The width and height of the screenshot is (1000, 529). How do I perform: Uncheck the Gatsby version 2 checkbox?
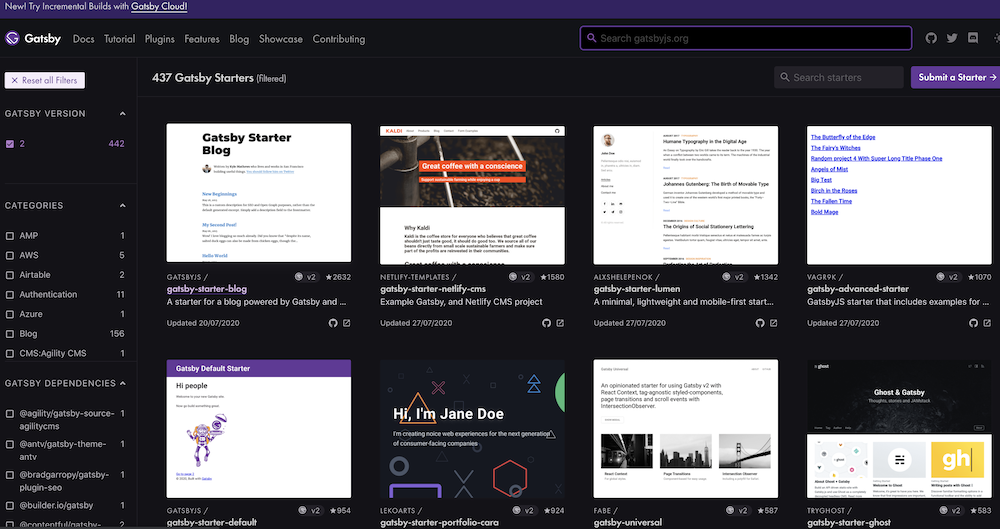click(x=10, y=144)
